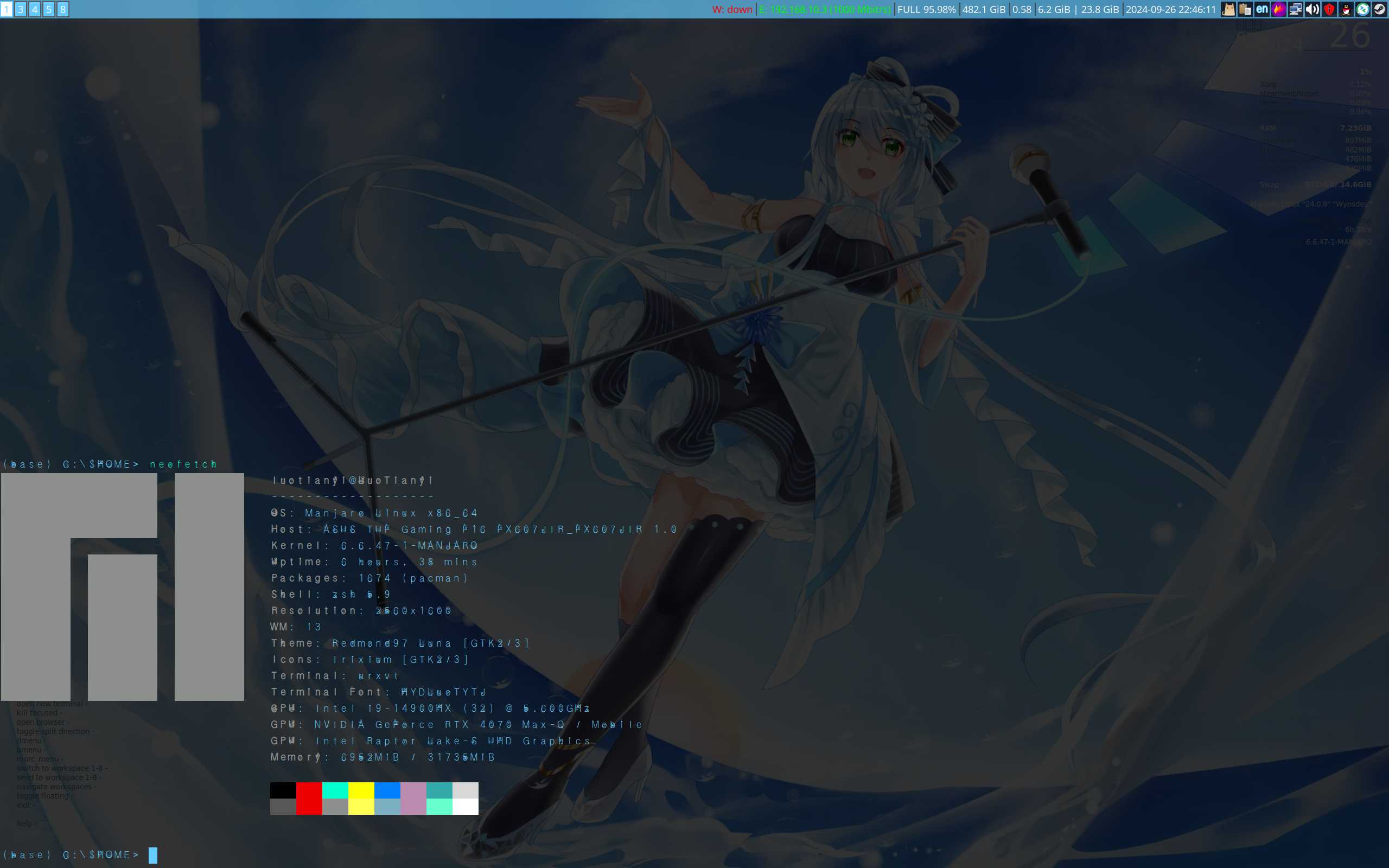Click the 'FULL 95.98%' battery status
This screenshot has height=868, width=1389.
click(x=926, y=9)
